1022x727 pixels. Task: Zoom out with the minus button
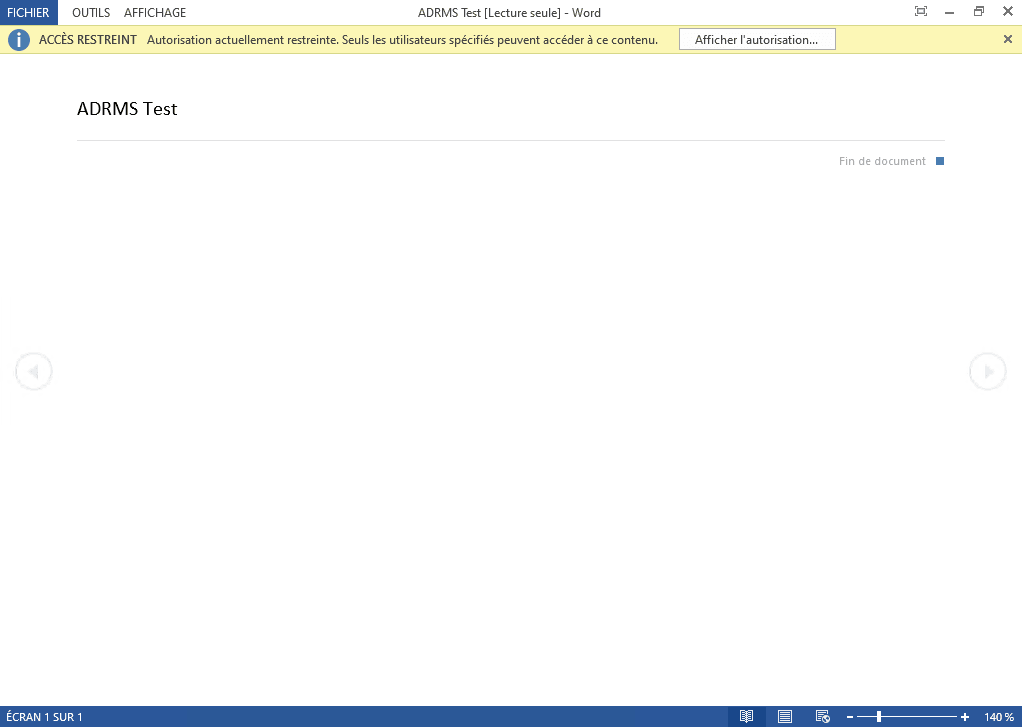[850, 717]
